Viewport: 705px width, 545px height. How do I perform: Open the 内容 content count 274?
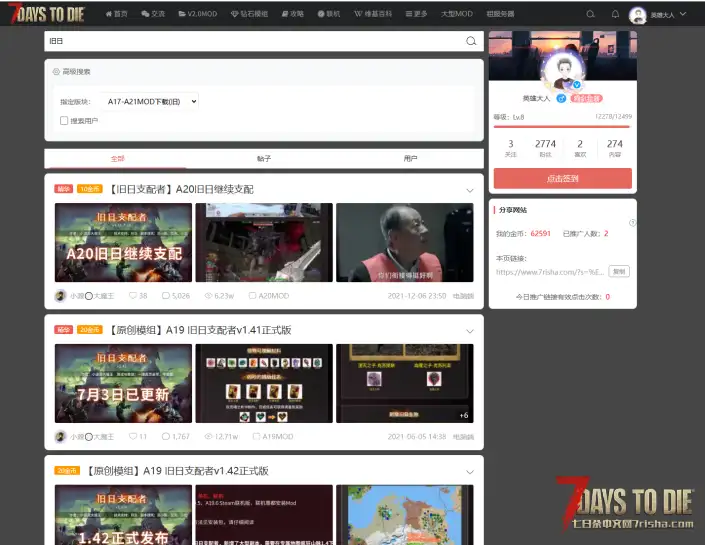(x=615, y=148)
